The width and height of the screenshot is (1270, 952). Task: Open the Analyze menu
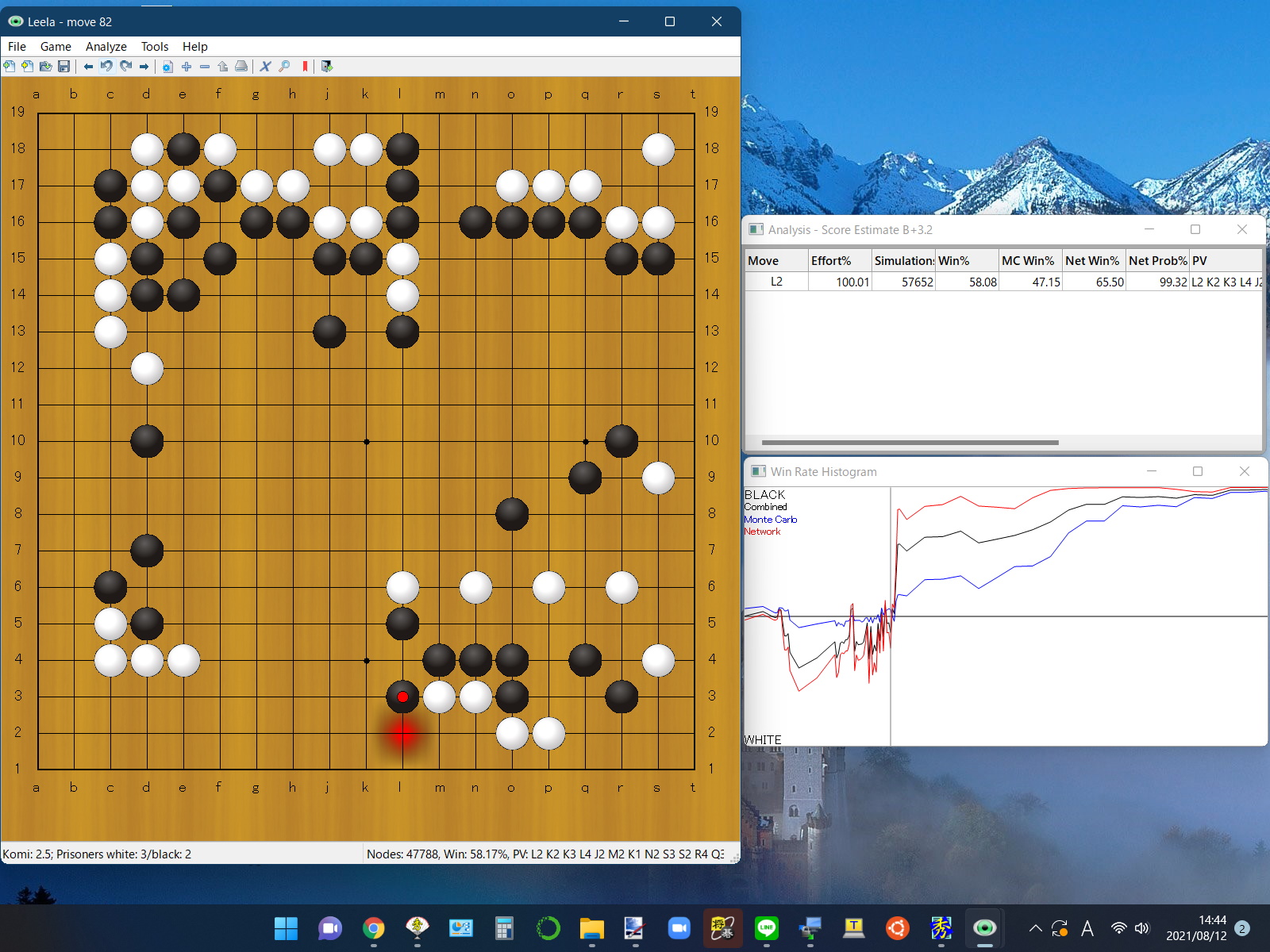click(106, 47)
